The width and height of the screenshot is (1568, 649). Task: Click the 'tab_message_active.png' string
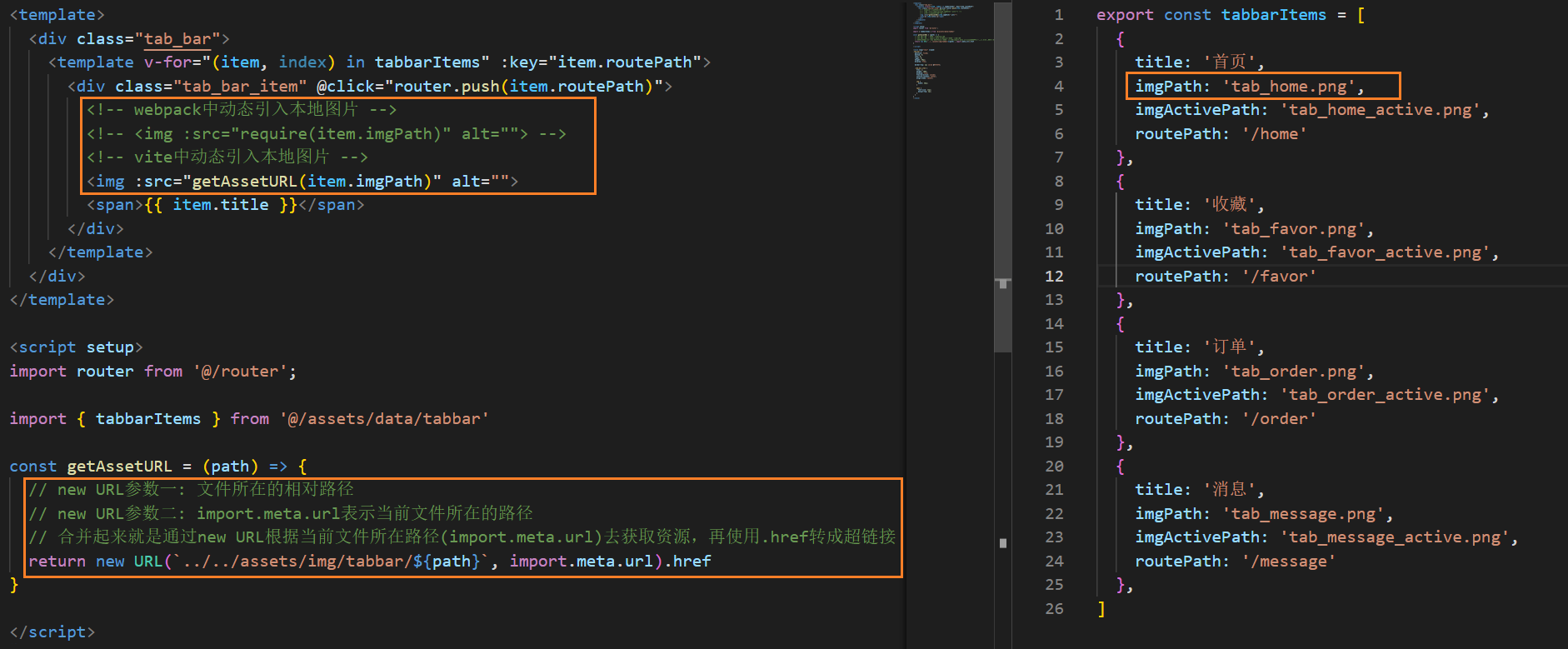pos(1395,537)
